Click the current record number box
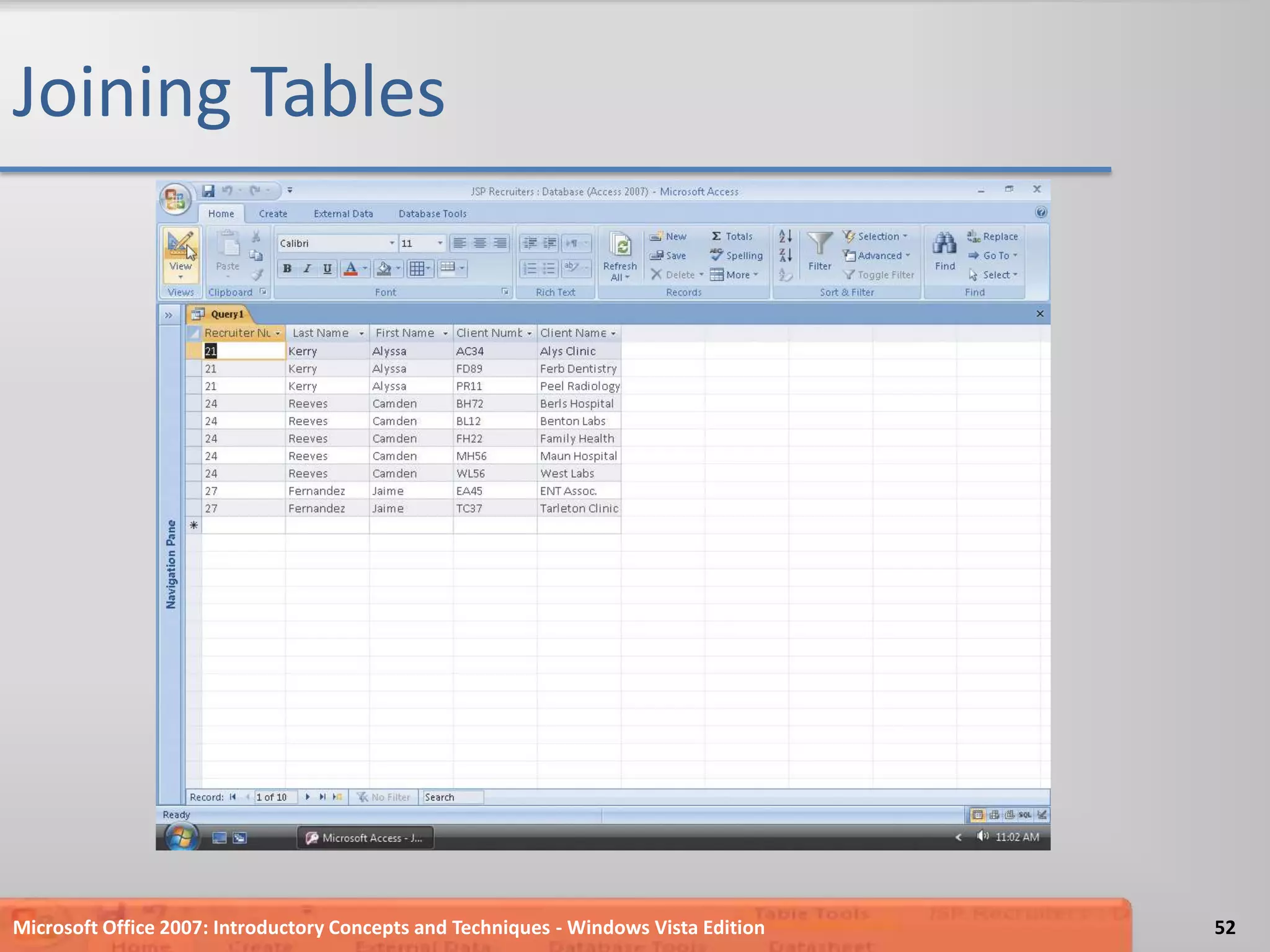 [x=276, y=797]
